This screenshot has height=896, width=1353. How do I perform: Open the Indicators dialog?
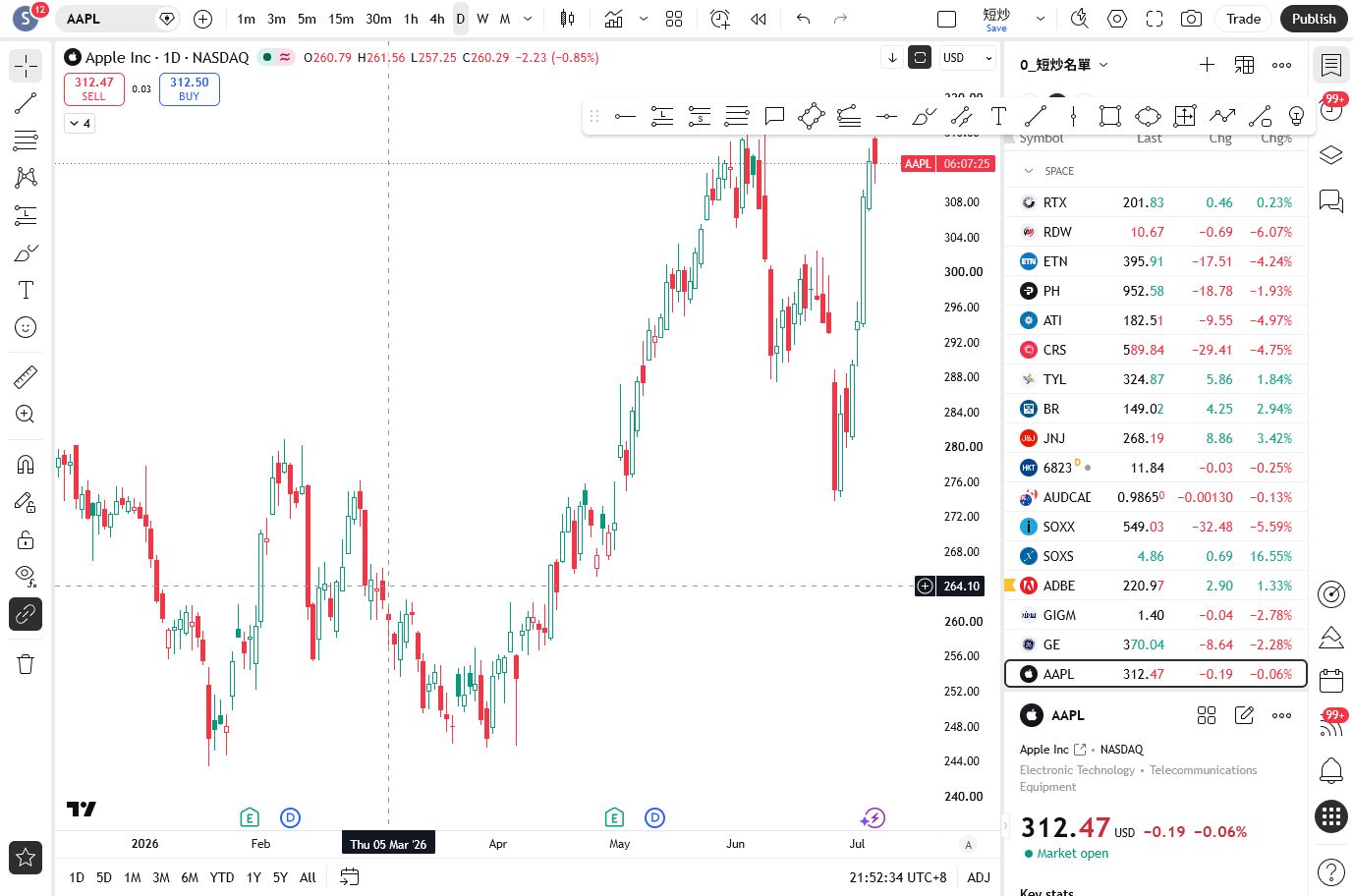pos(614,19)
